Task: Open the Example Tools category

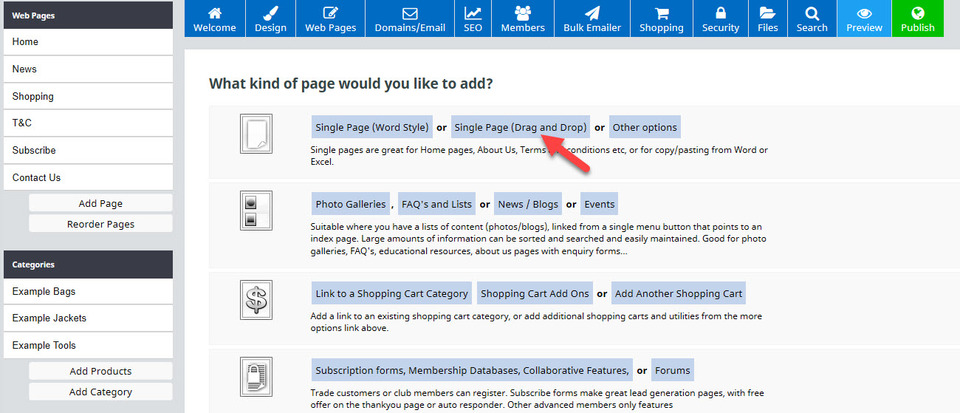Action: [x=88, y=345]
